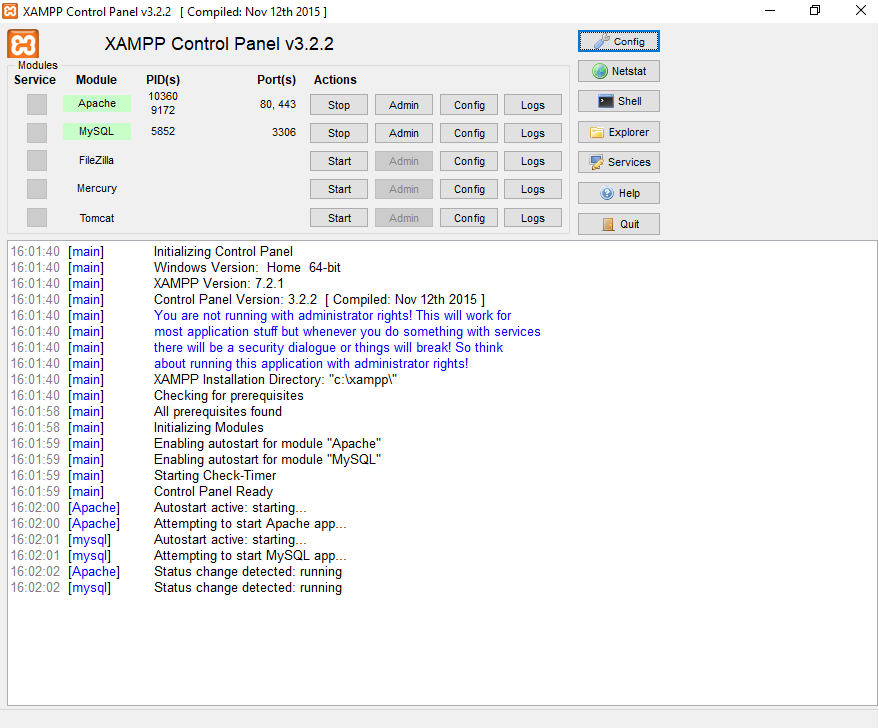Toggle Mercury service install checkbox

coord(37,189)
